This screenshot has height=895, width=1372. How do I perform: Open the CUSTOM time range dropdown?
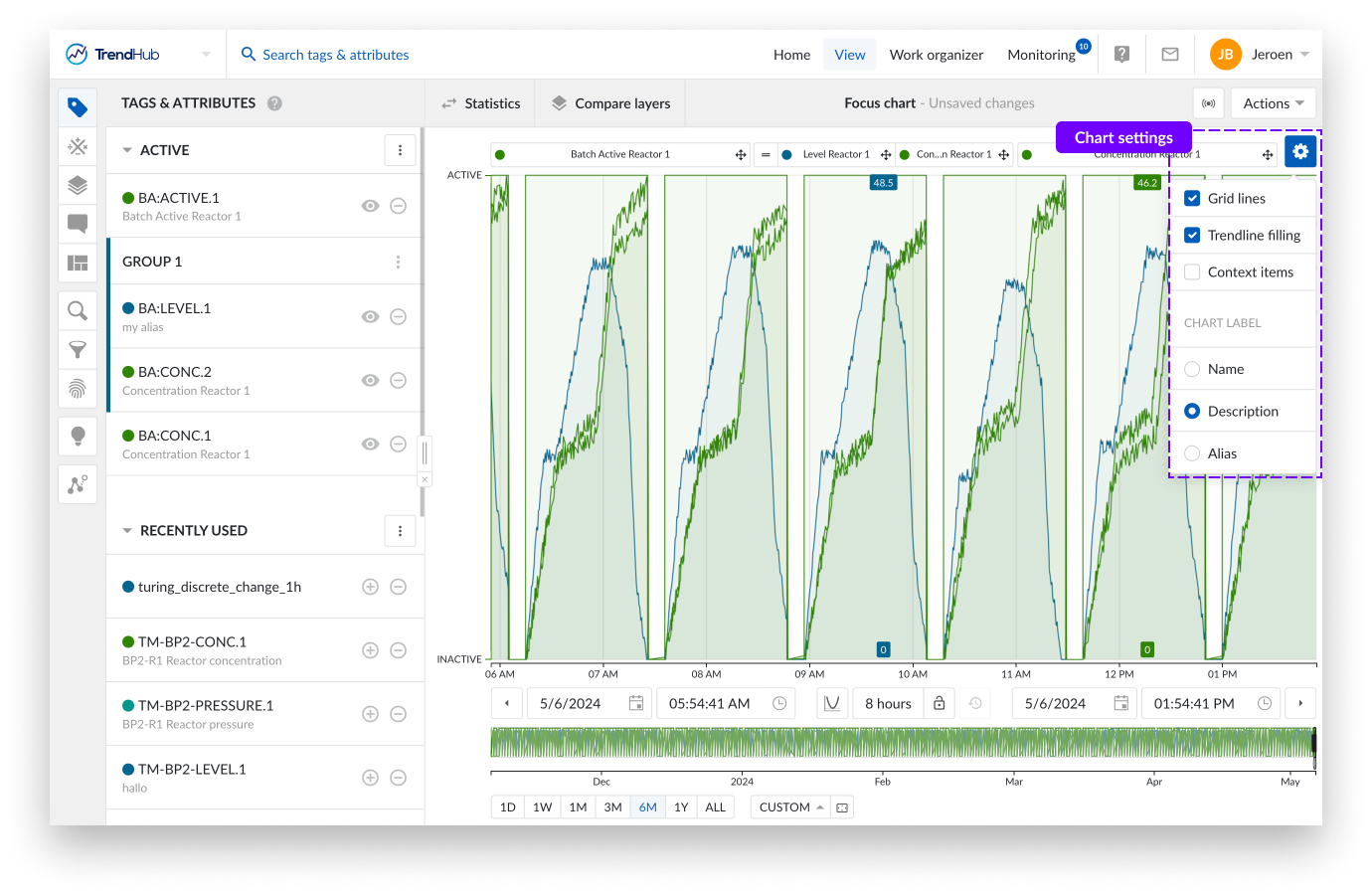[790, 807]
